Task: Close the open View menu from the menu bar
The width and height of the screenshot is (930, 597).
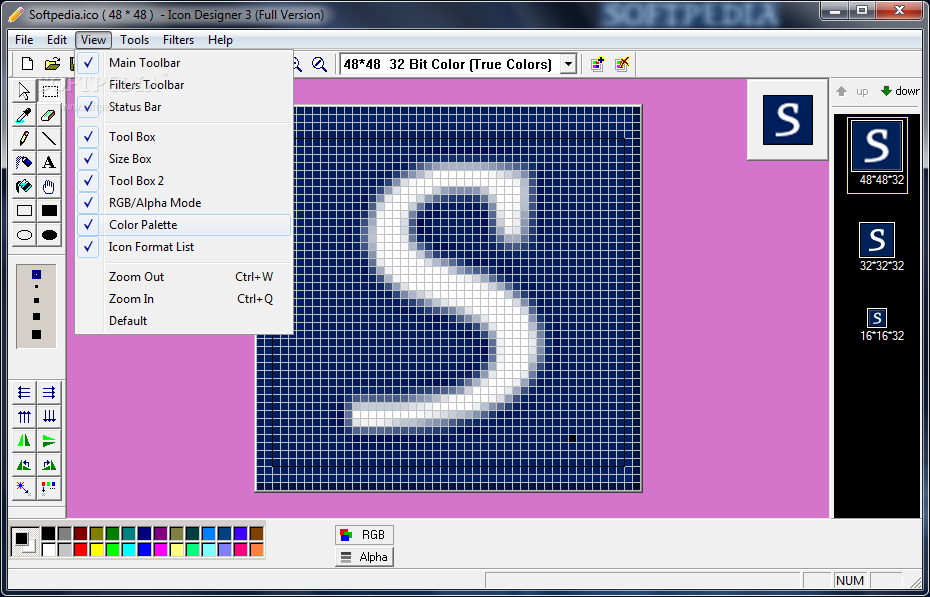Action: [x=94, y=40]
